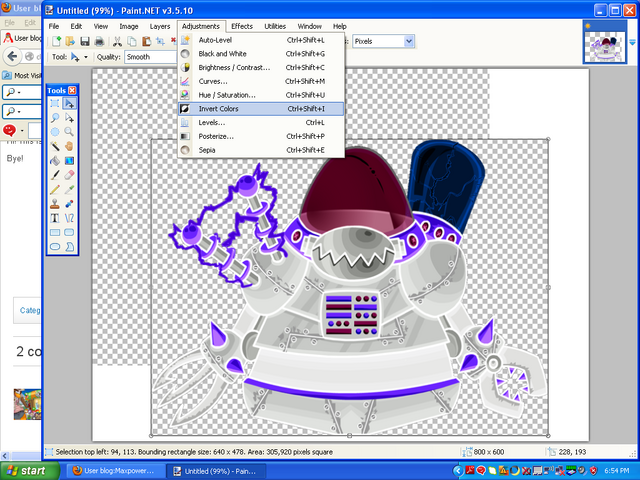Select the Rectangle Select tool
640x480 pixels.
[55, 104]
